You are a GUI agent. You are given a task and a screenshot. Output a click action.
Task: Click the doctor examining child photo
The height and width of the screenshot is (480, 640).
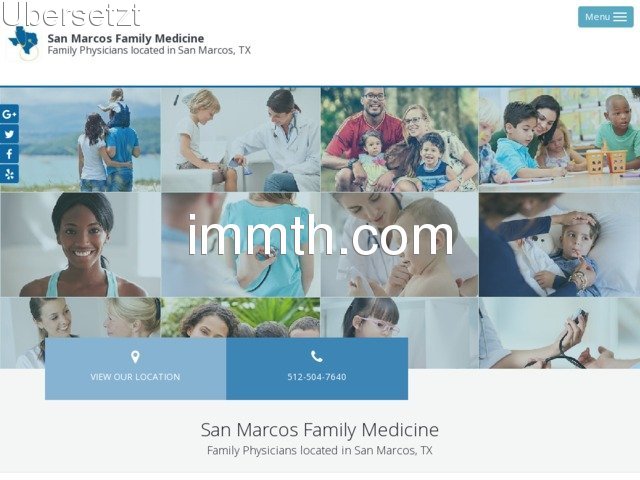pos(241,140)
